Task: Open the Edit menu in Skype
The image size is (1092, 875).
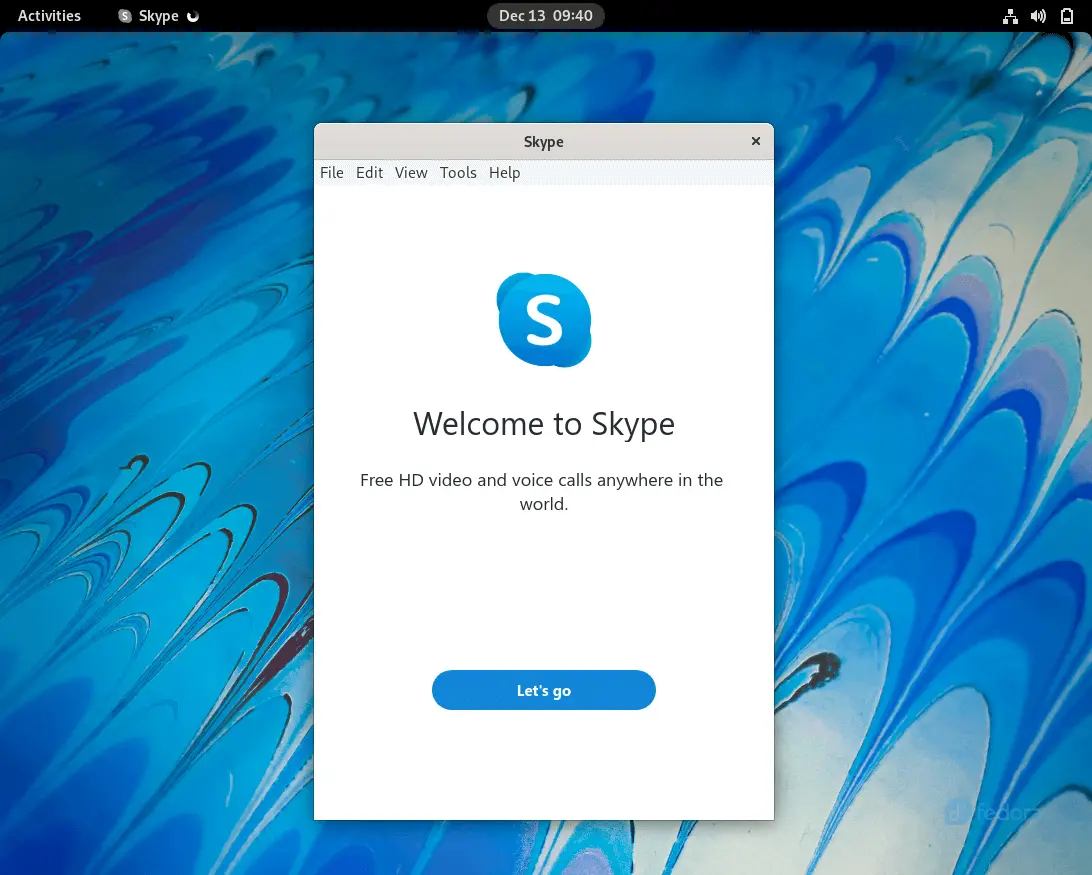Action: (x=369, y=173)
